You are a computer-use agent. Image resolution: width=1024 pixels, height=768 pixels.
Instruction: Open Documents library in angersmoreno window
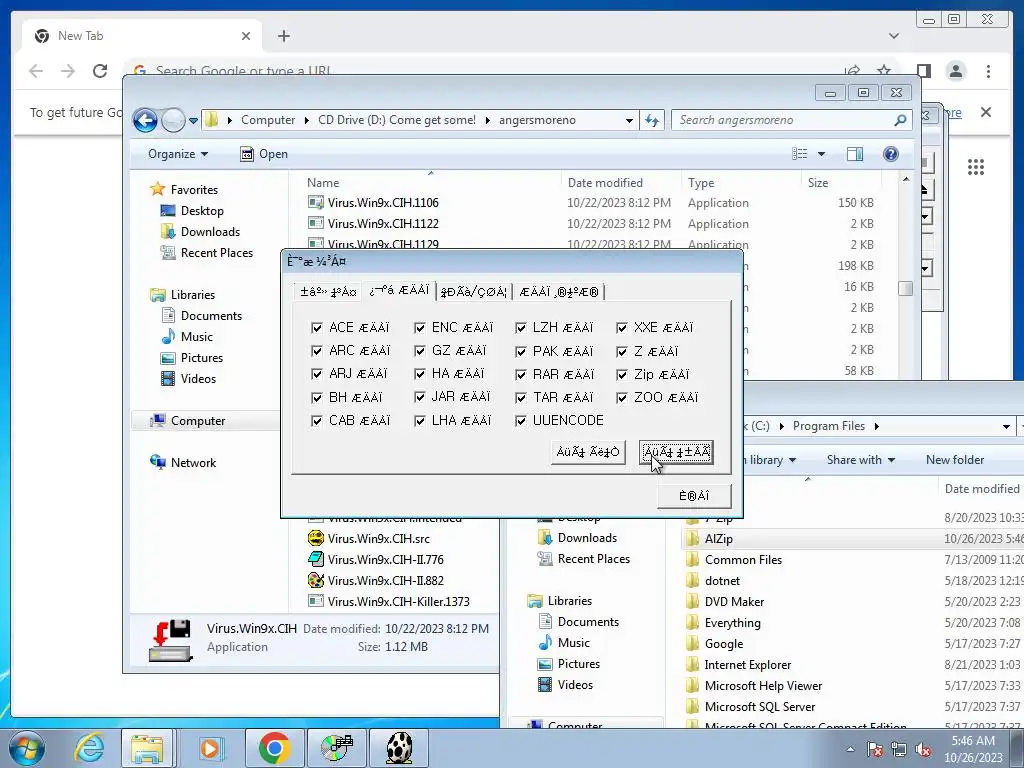[x=211, y=316]
